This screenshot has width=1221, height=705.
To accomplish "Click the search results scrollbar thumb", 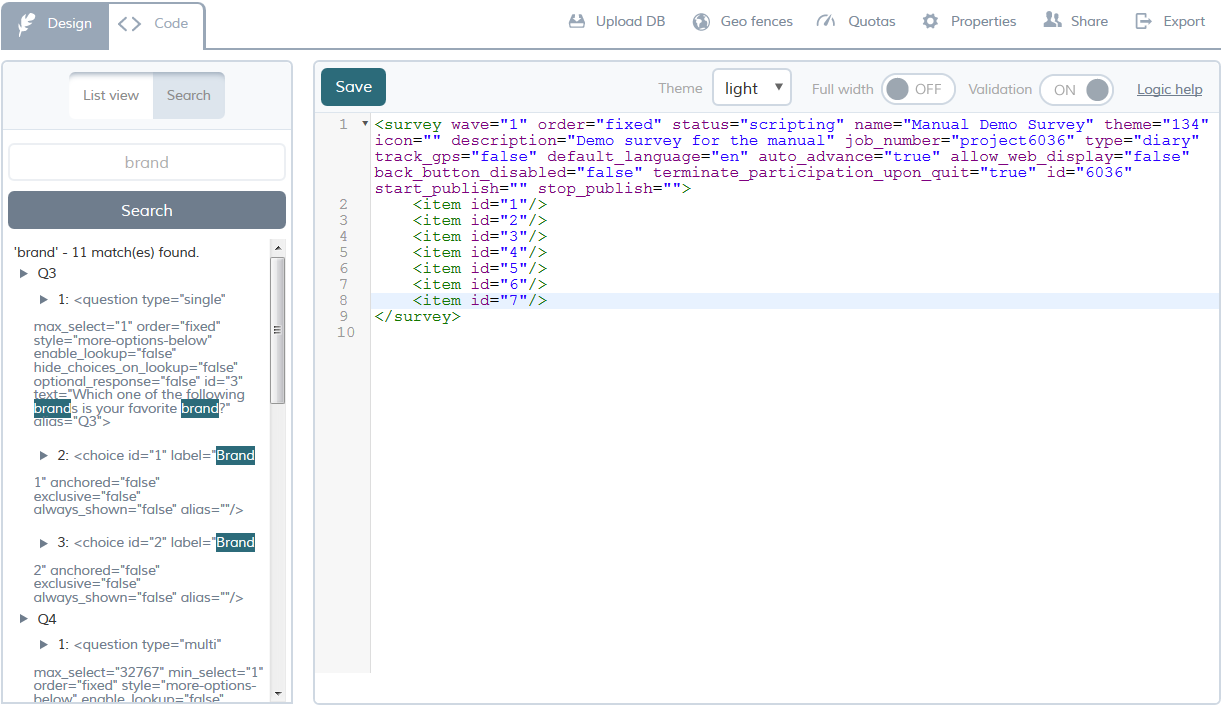I will point(278,330).
